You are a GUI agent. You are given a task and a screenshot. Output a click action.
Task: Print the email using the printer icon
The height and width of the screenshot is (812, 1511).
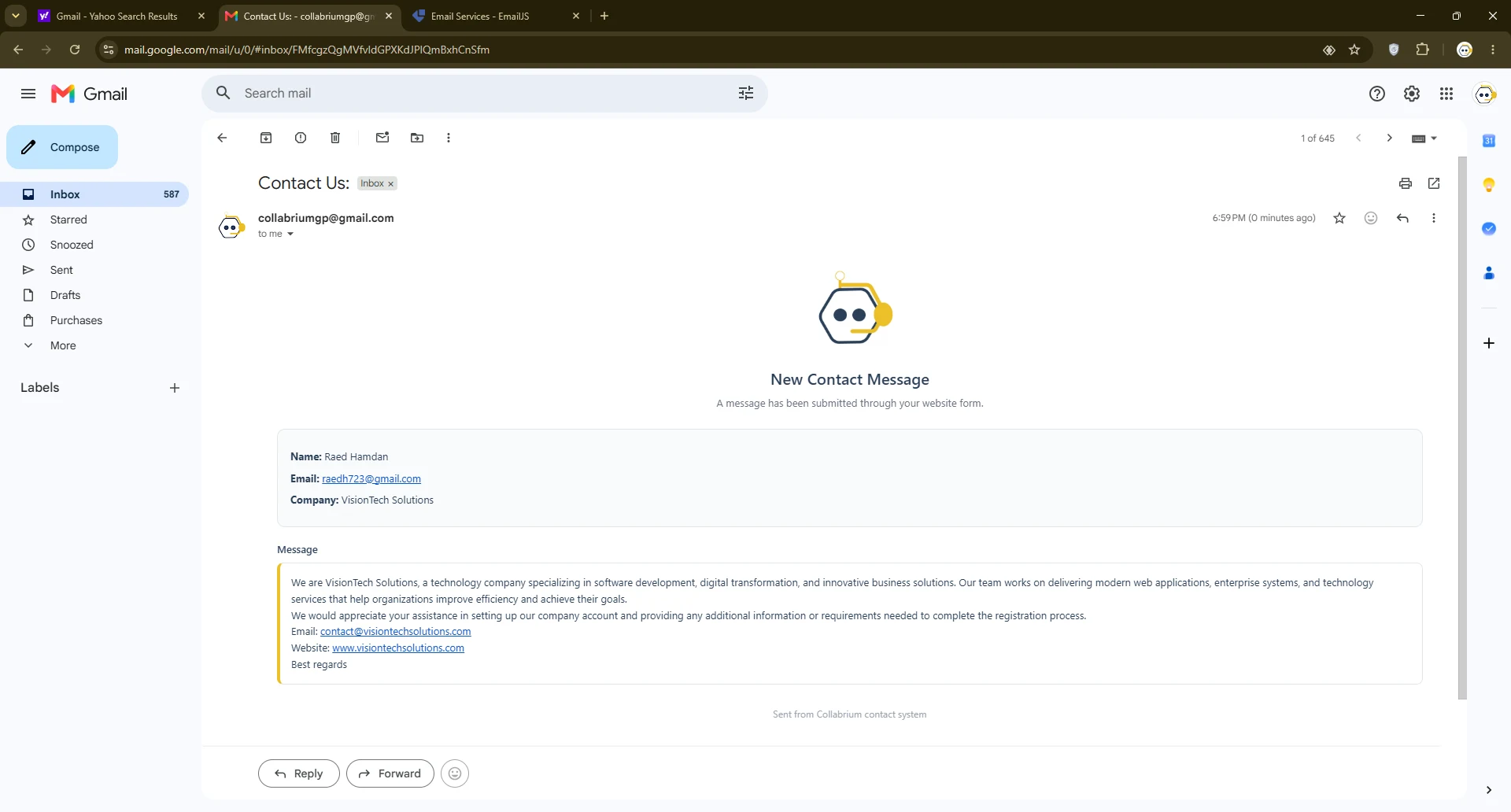pos(1406,183)
